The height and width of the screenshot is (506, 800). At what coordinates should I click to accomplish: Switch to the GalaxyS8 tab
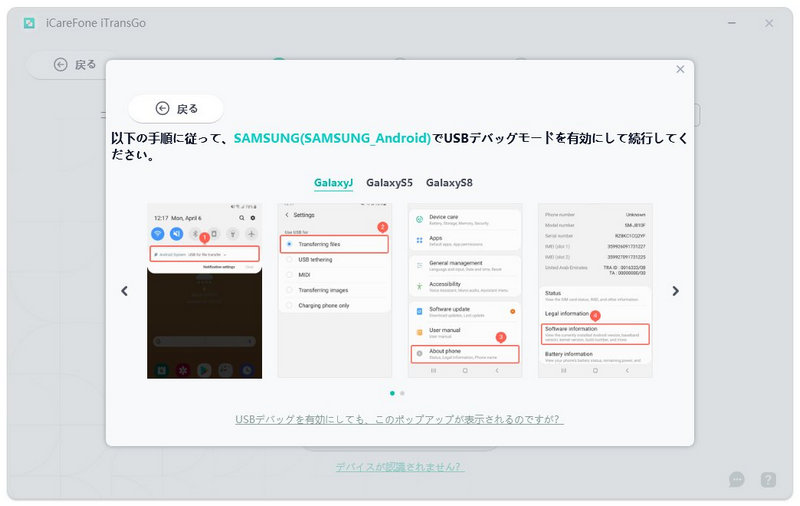[449, 183]
